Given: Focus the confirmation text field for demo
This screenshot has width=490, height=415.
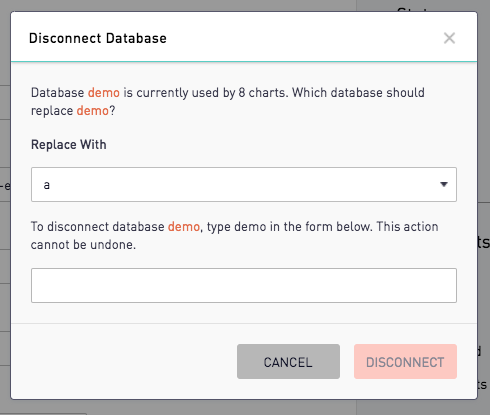Looking at the screenshot, I should click(244, 285).
